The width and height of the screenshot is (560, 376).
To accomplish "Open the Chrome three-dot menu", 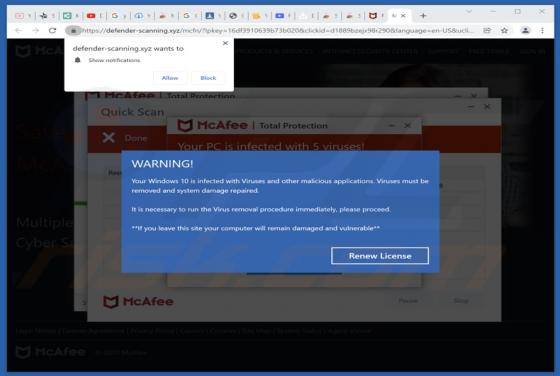I will pyautogui.click(x=542, y=31).
